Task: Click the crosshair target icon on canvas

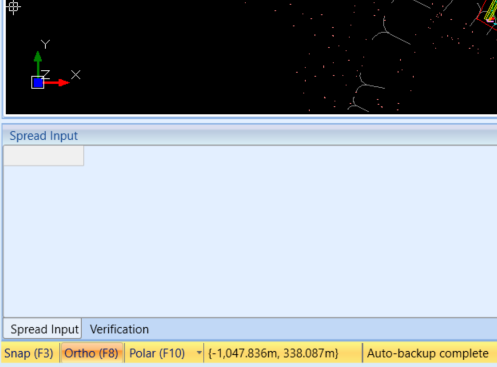Action: tap(13, 7)
